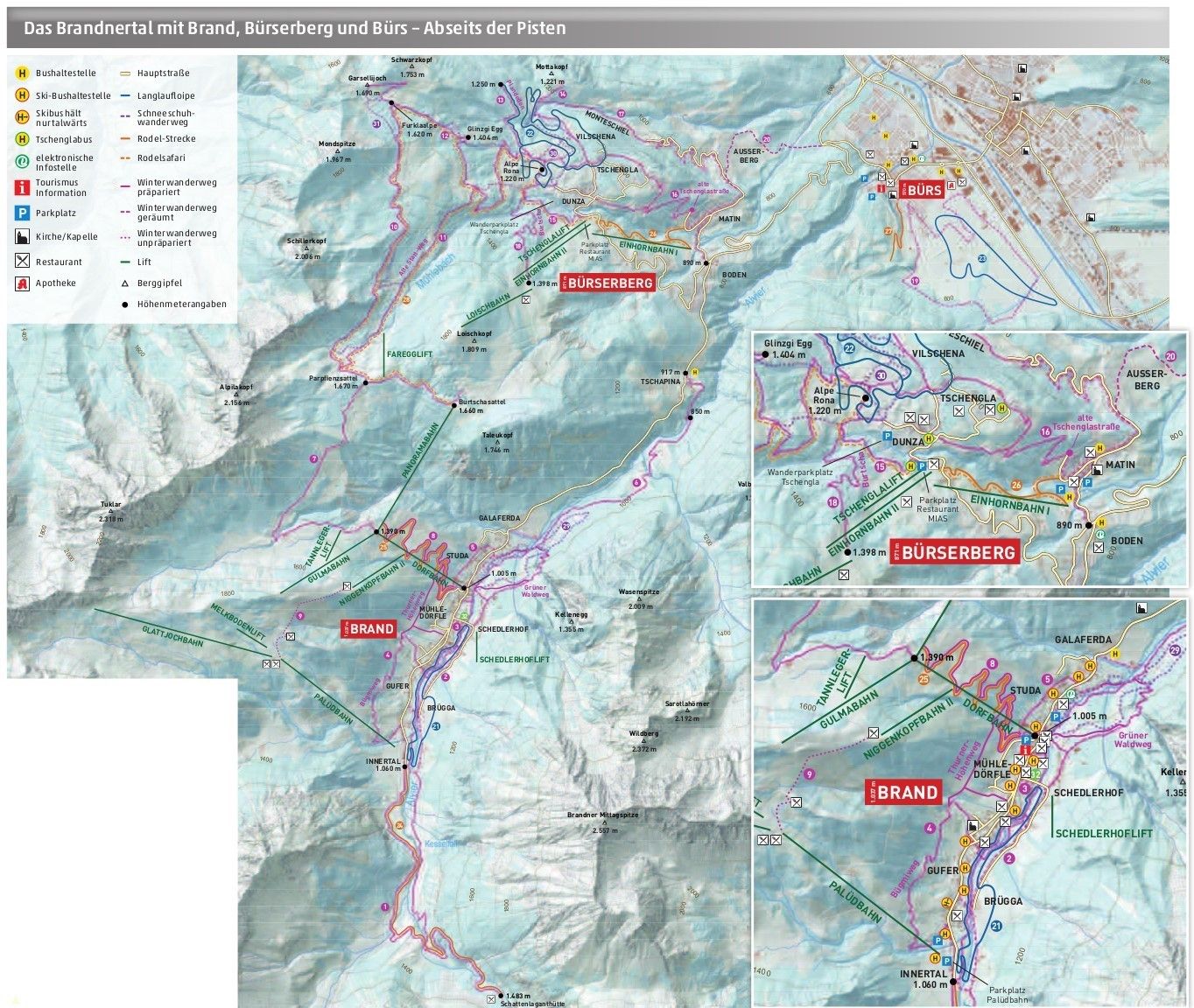This screenshot has height=1008, width=1194.
Task: Click the route 23 marker near Bürs
Action: click(x=981, y=259)
